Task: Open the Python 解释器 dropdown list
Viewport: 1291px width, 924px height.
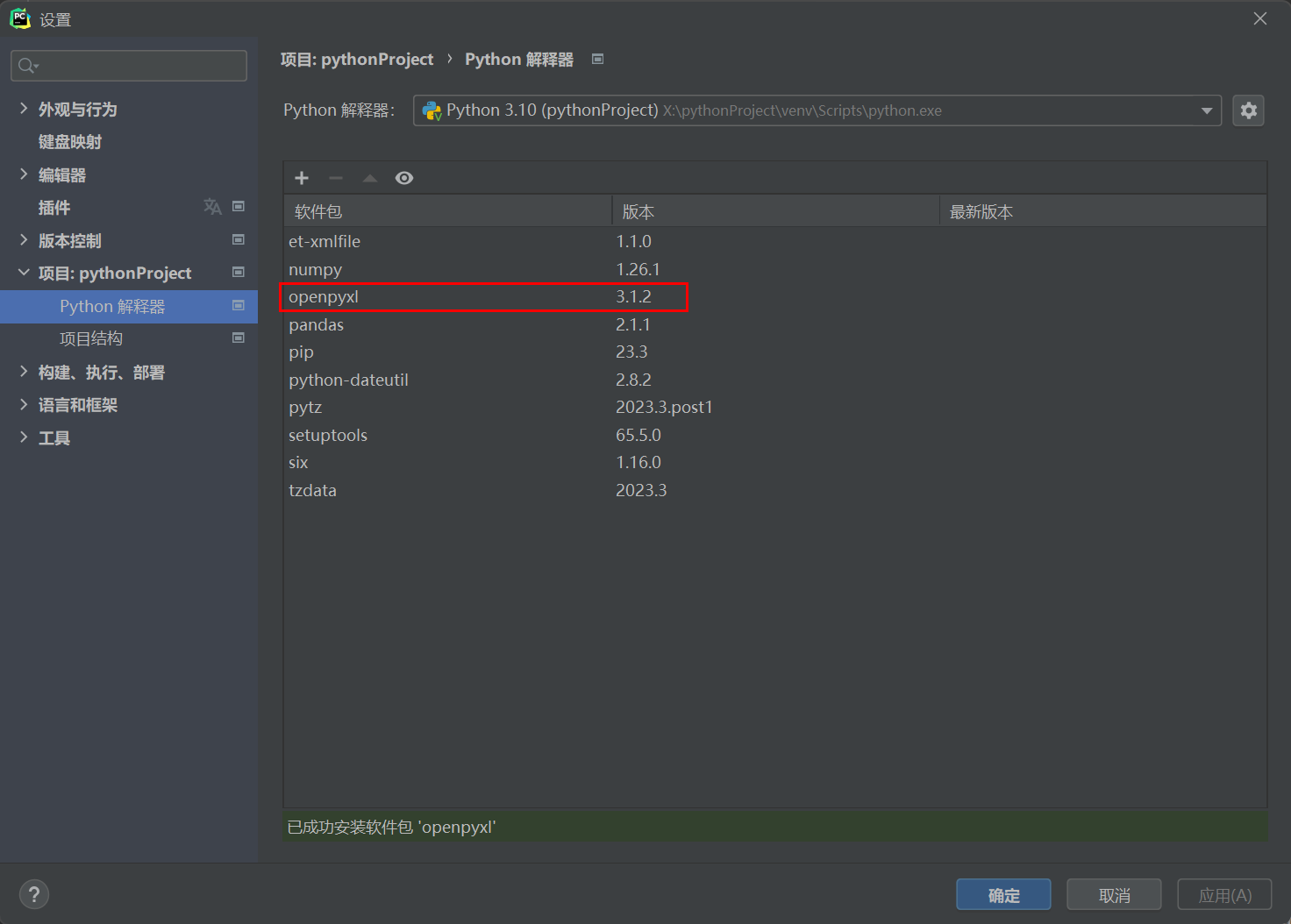Action: [x=1207, y=110]
